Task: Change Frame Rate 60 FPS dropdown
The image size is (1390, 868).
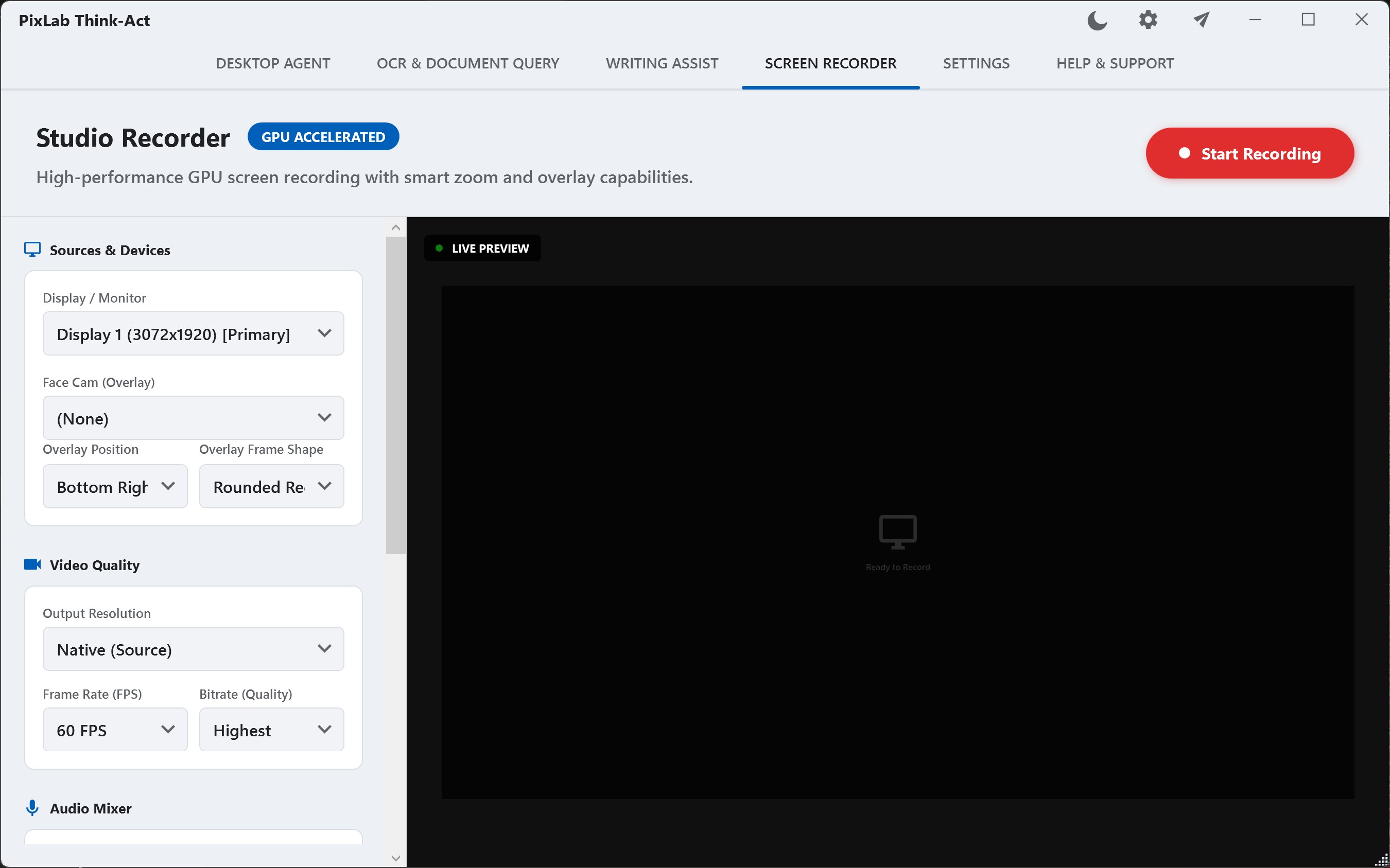Action: (115, 730)
